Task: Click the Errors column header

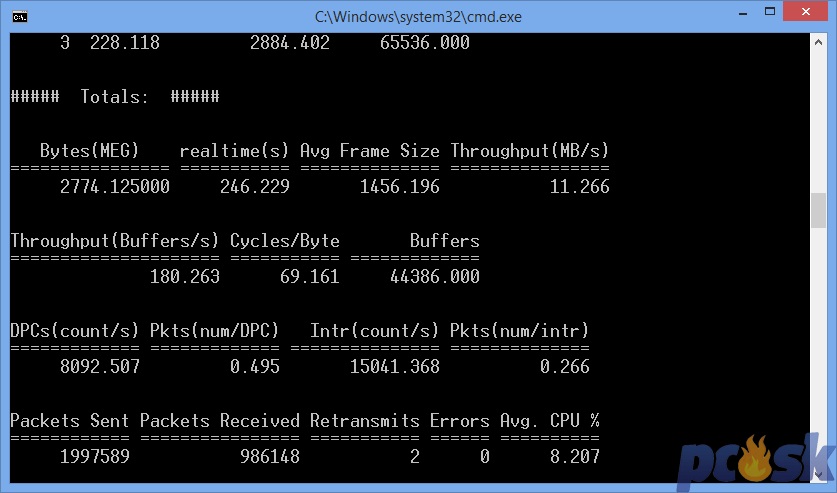Action: [x=460, y=421]
